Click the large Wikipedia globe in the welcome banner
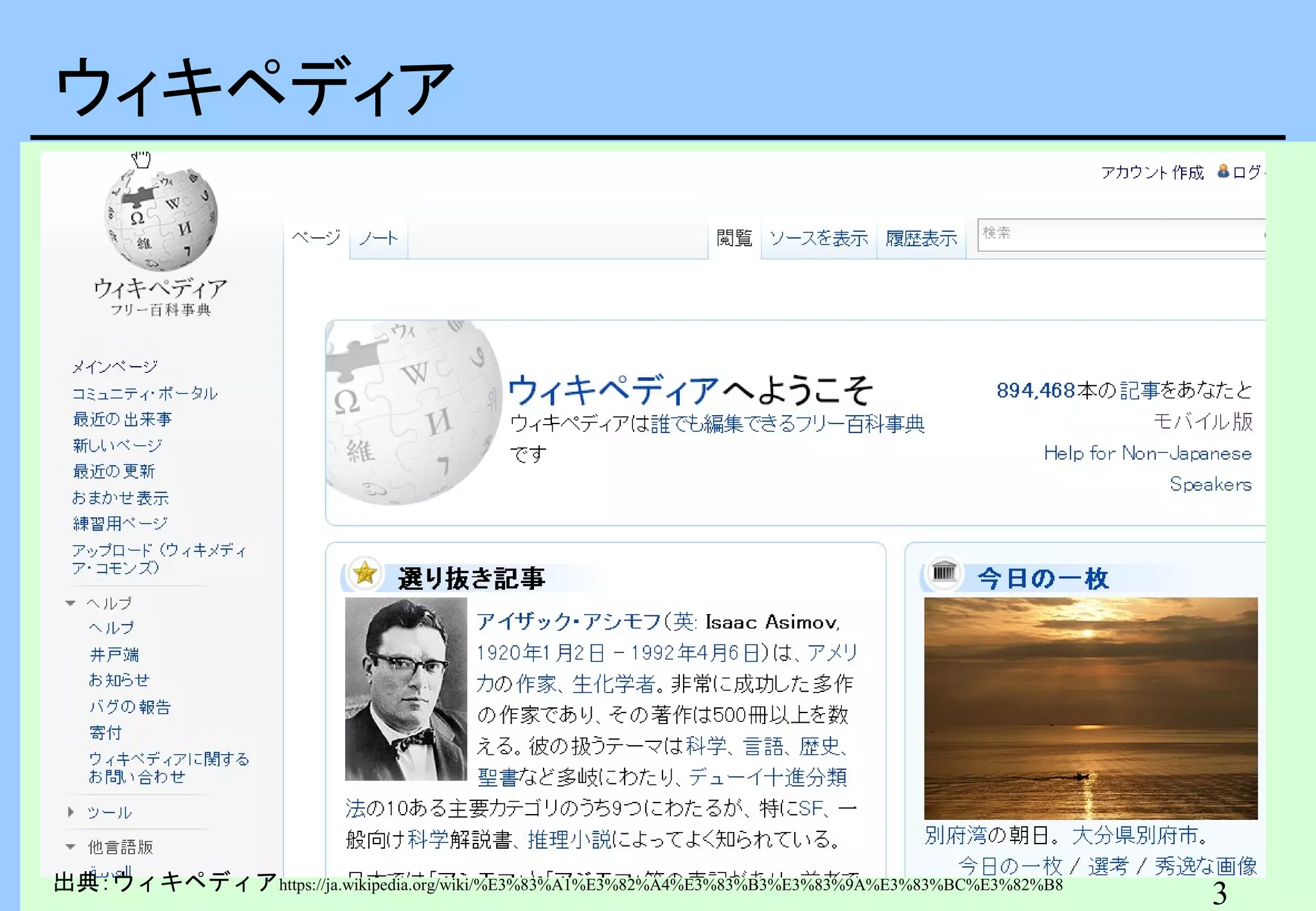Image resolution: width=1316 pixels, height=911 pixels. 413,412
